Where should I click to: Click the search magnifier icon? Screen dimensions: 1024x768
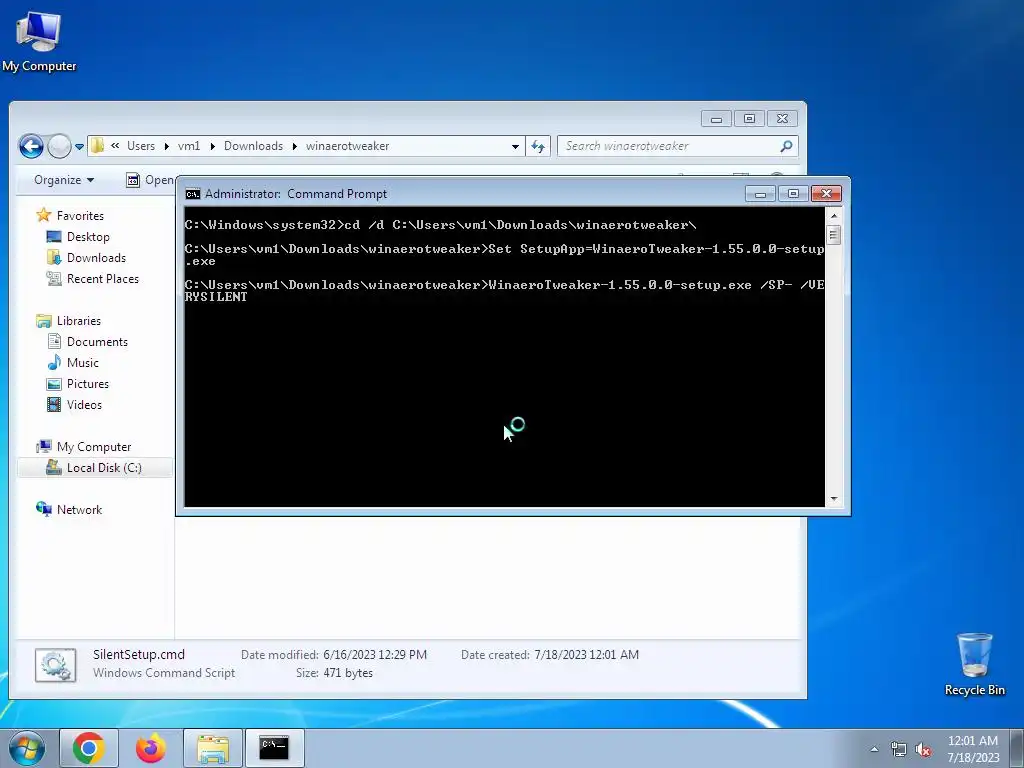(786, 146)
